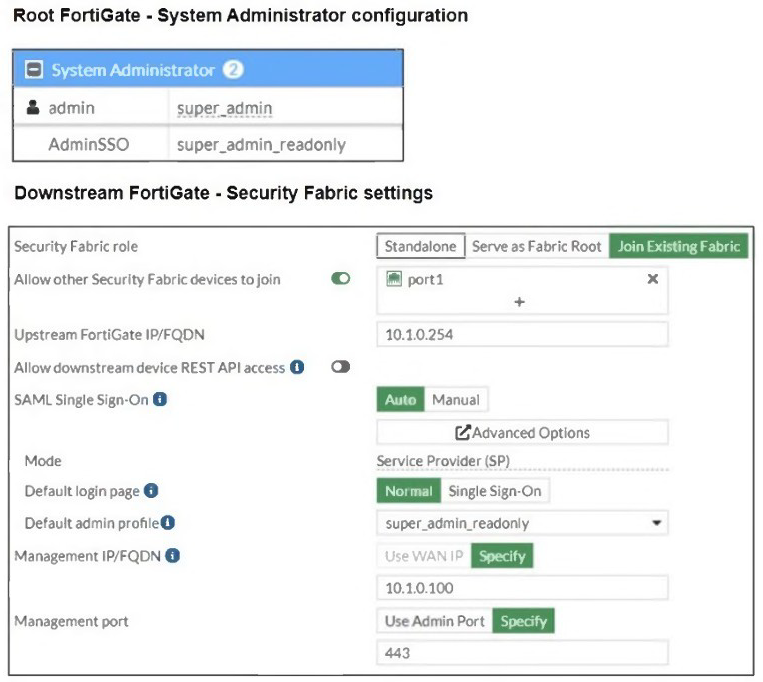Open the AdminSSO administrator entry

tap(88, 145)
